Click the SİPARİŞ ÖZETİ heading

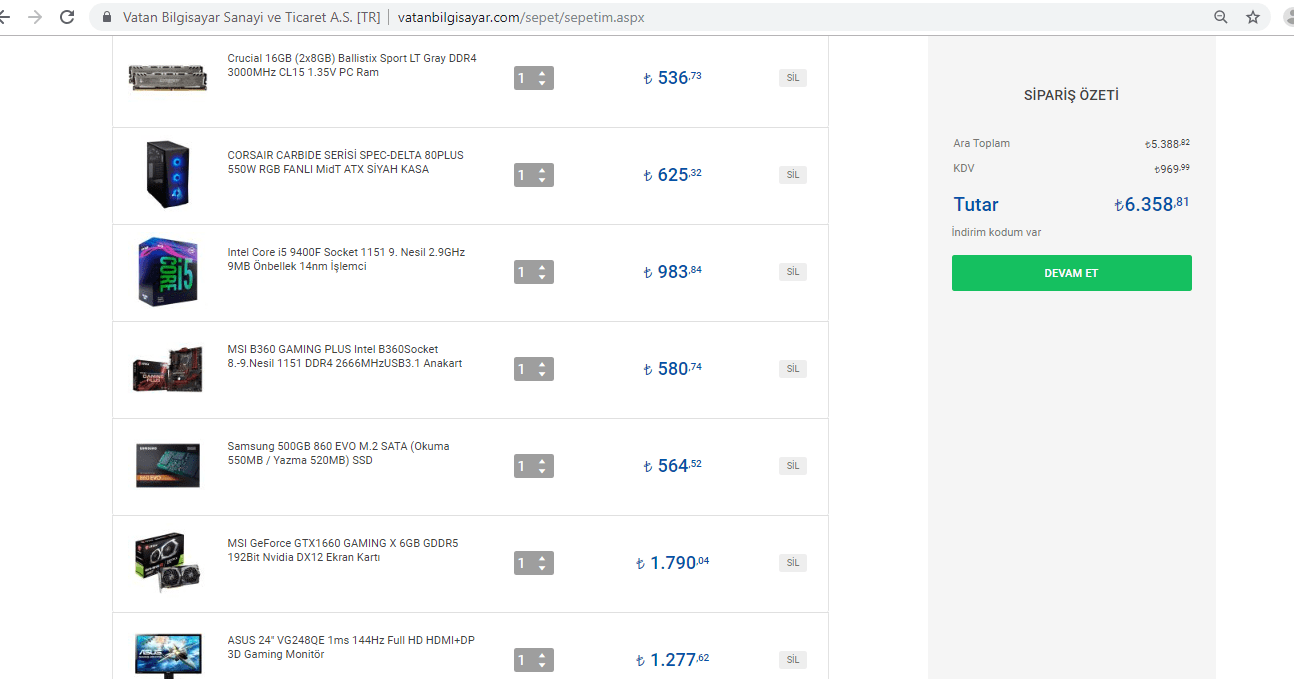[1071, 96]
